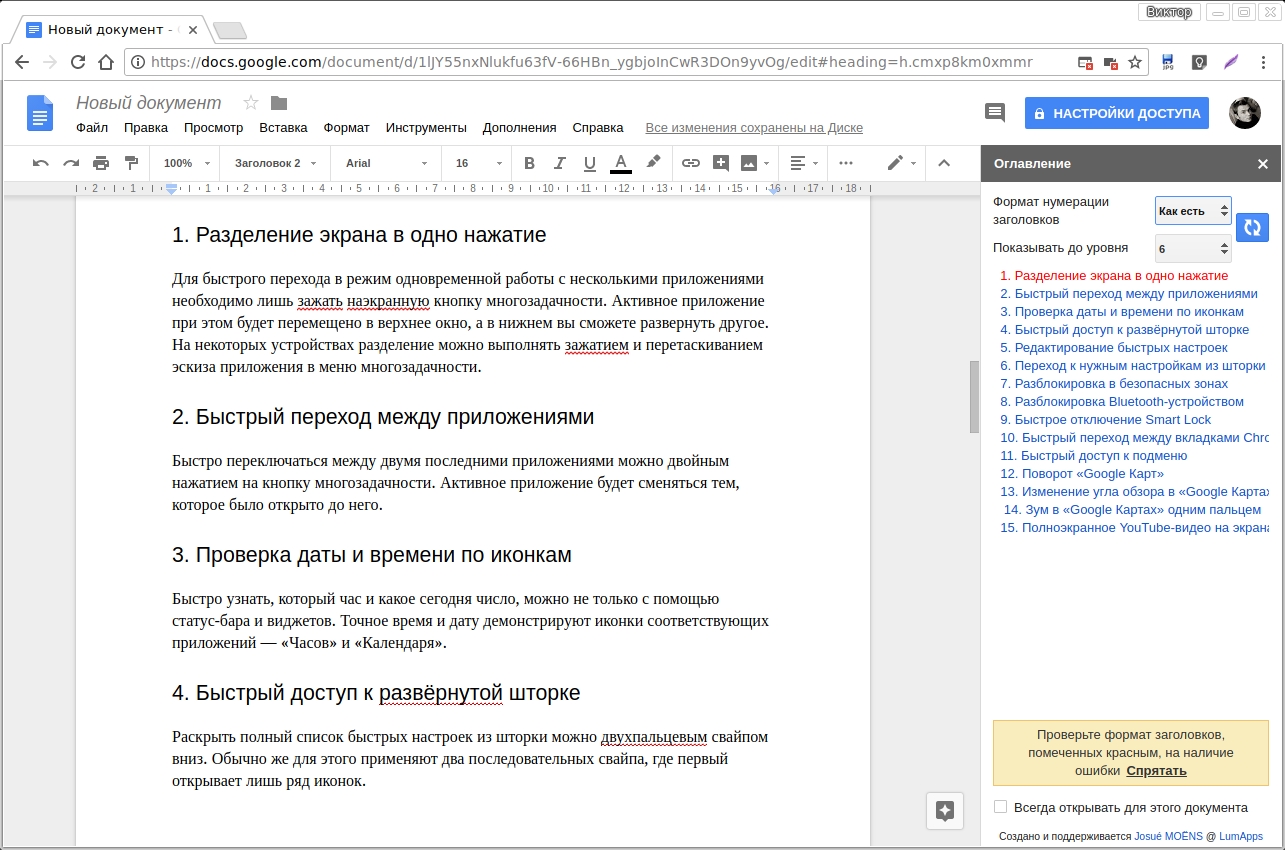Select the Paint format roller icon

click(x=131, y=163)
